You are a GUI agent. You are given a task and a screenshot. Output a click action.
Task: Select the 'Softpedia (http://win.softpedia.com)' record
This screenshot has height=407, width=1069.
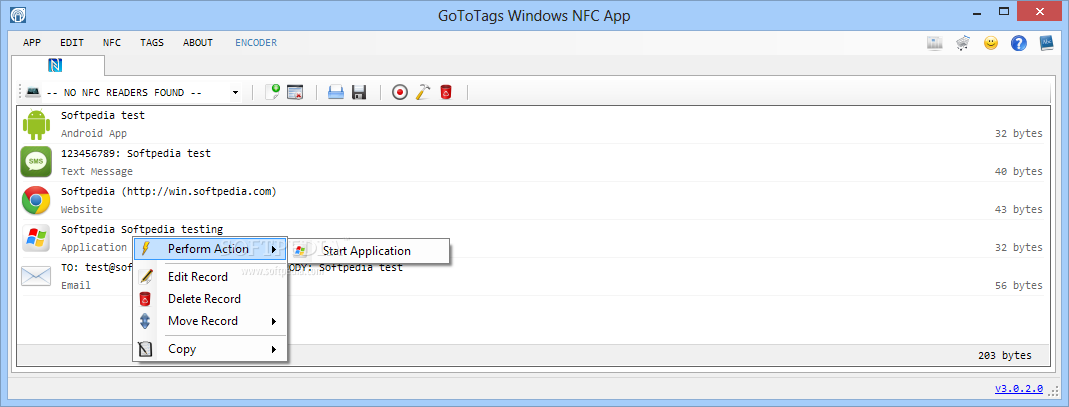(x=532, y=200)
